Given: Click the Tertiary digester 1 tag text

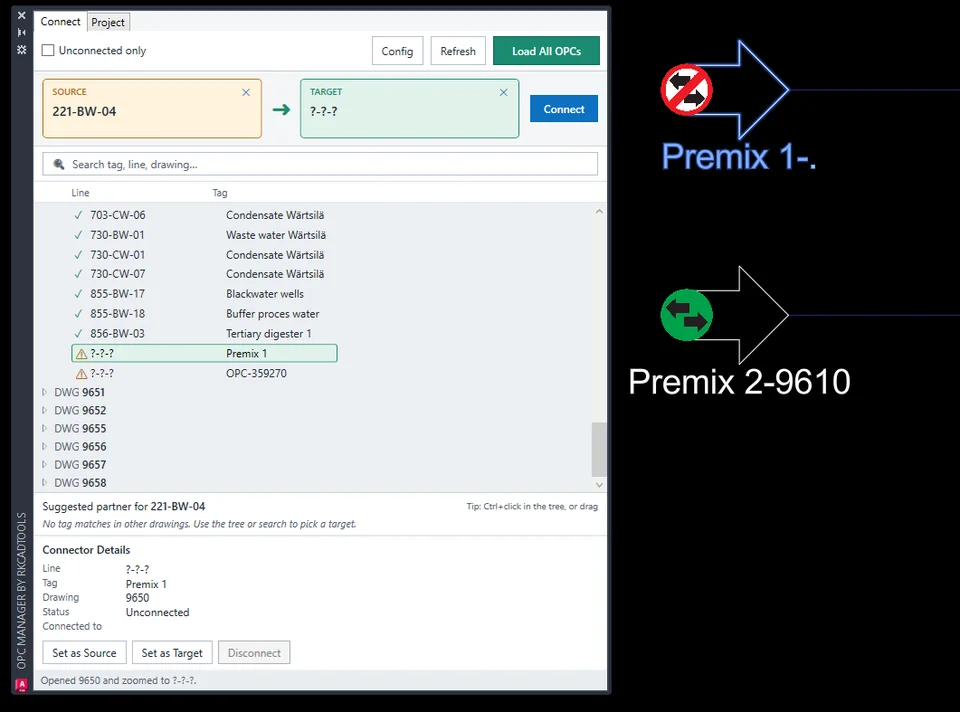Looking at the screenshot, I should pos(269,334).
